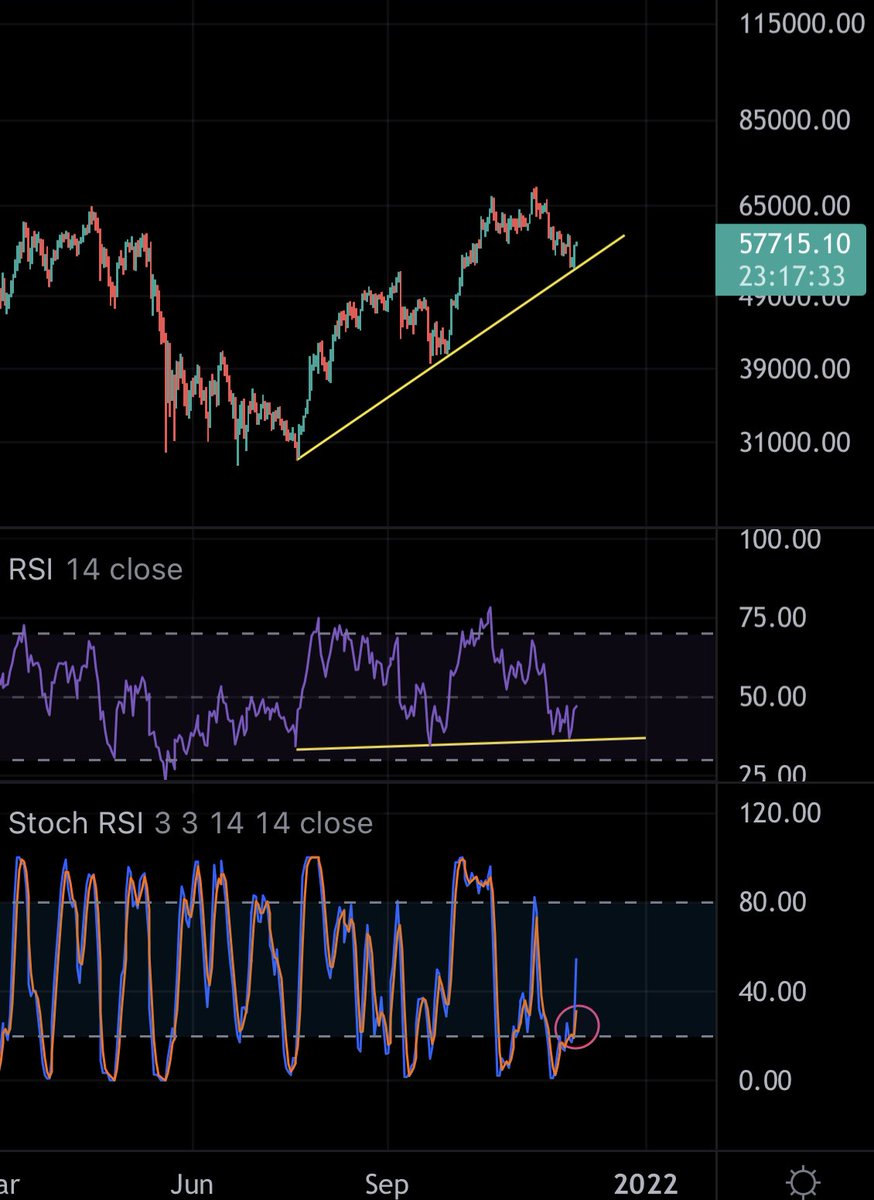Tap the Sep label on the time axis
Screen dimensions: 874x1200
(x=386, y=1183)
